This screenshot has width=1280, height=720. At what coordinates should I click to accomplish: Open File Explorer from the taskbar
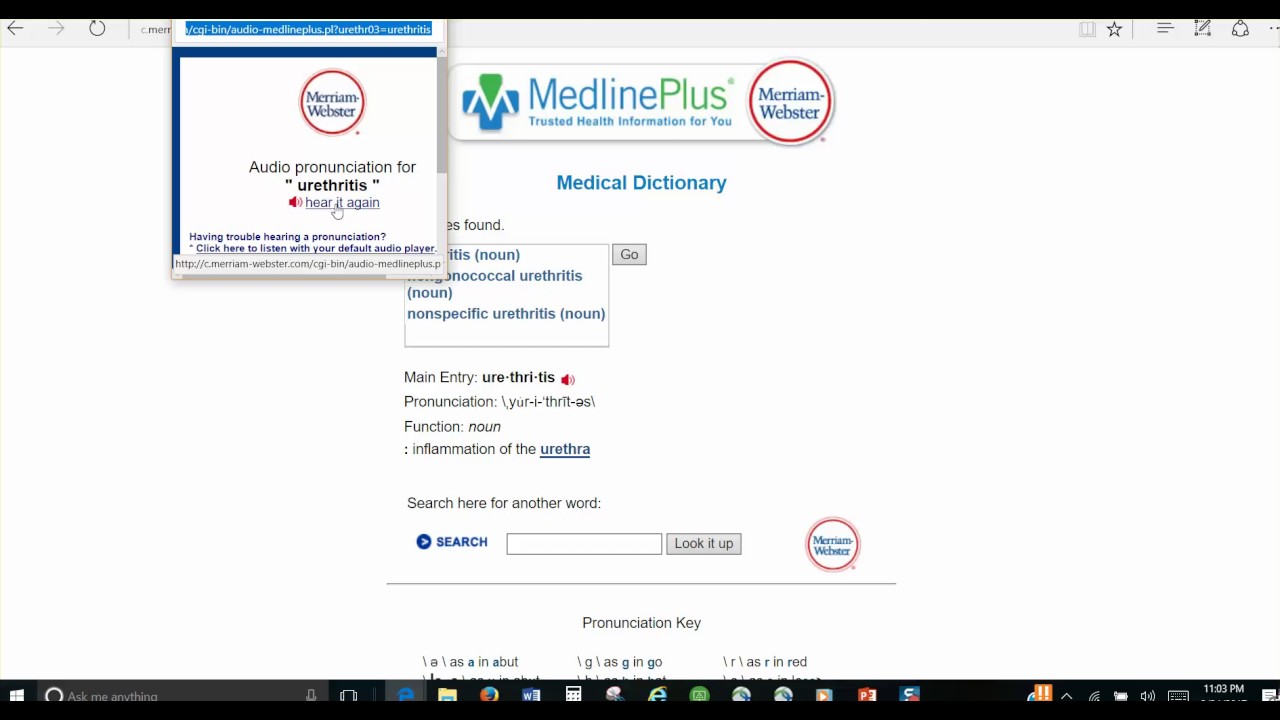click(447, 696)
